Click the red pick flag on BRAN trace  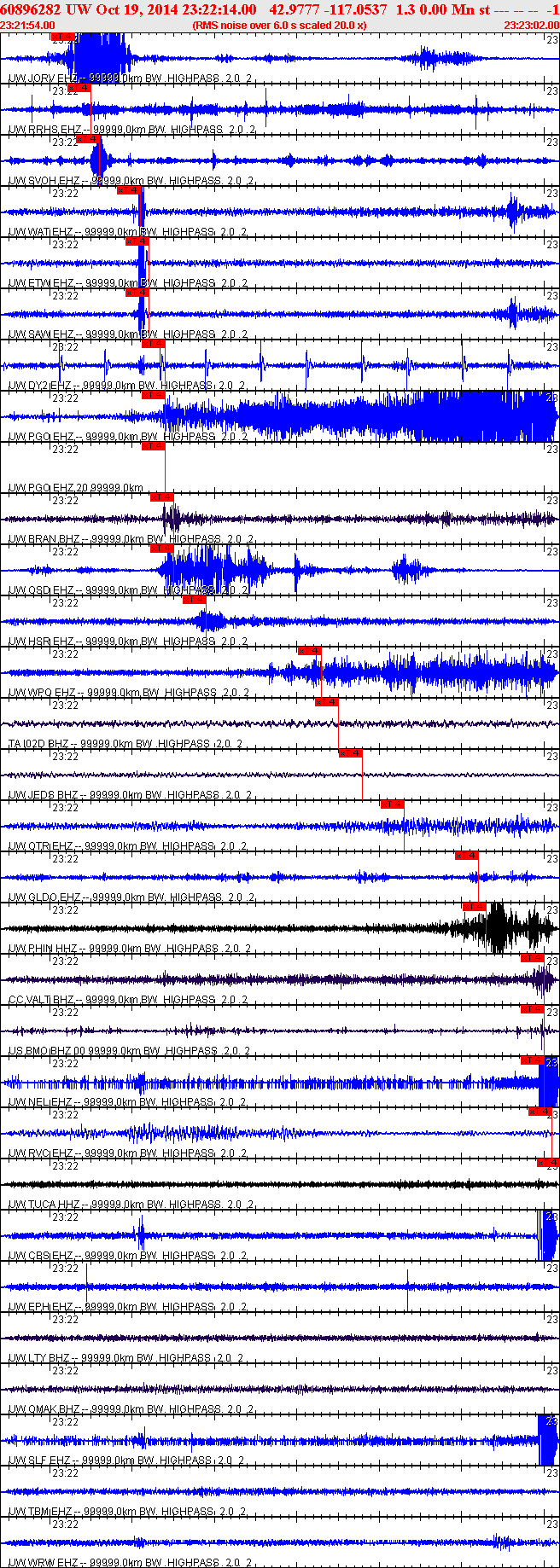tap(162, 497)
